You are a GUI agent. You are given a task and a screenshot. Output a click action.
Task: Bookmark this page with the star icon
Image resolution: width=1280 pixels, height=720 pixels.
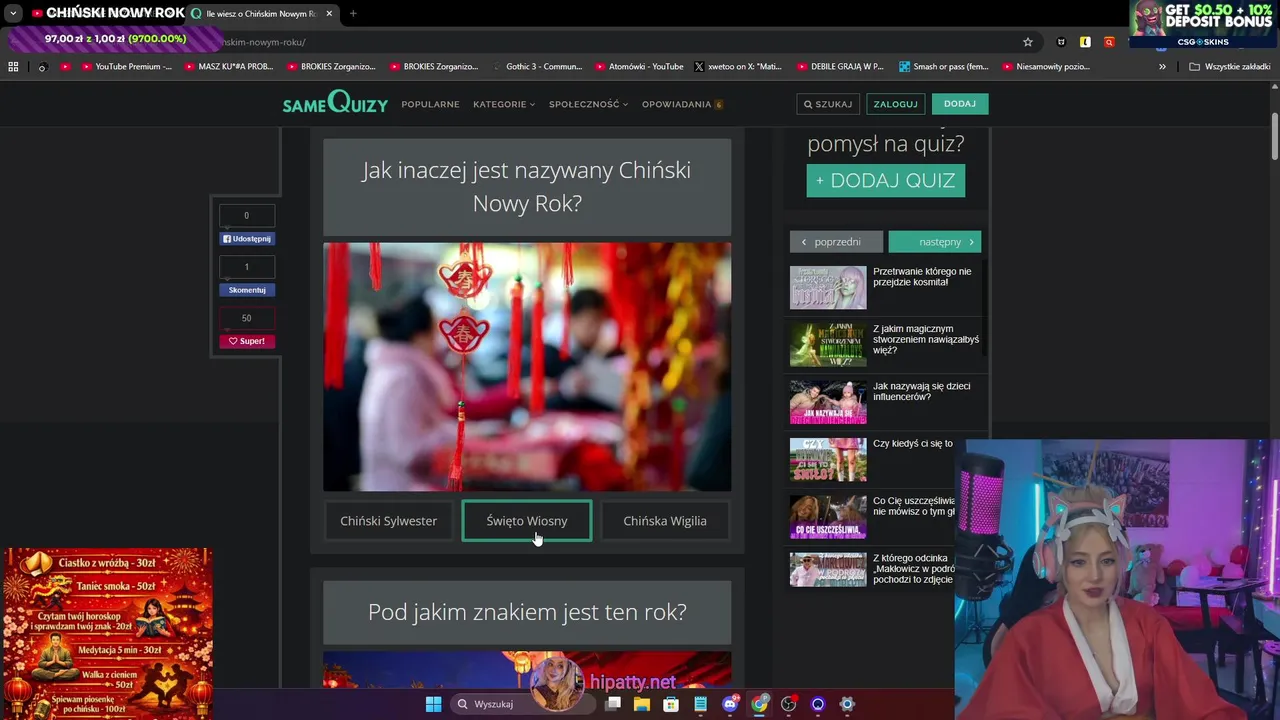pyautogui.click(x=1027, y=42)
